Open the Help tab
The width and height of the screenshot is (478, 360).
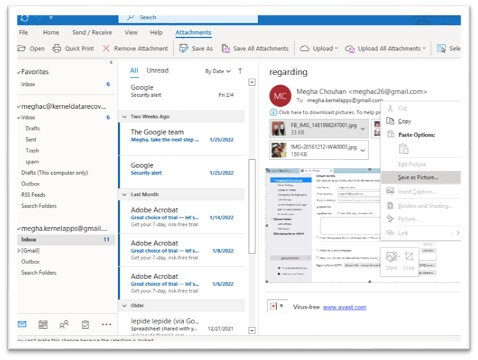click(x=156, y=32)
